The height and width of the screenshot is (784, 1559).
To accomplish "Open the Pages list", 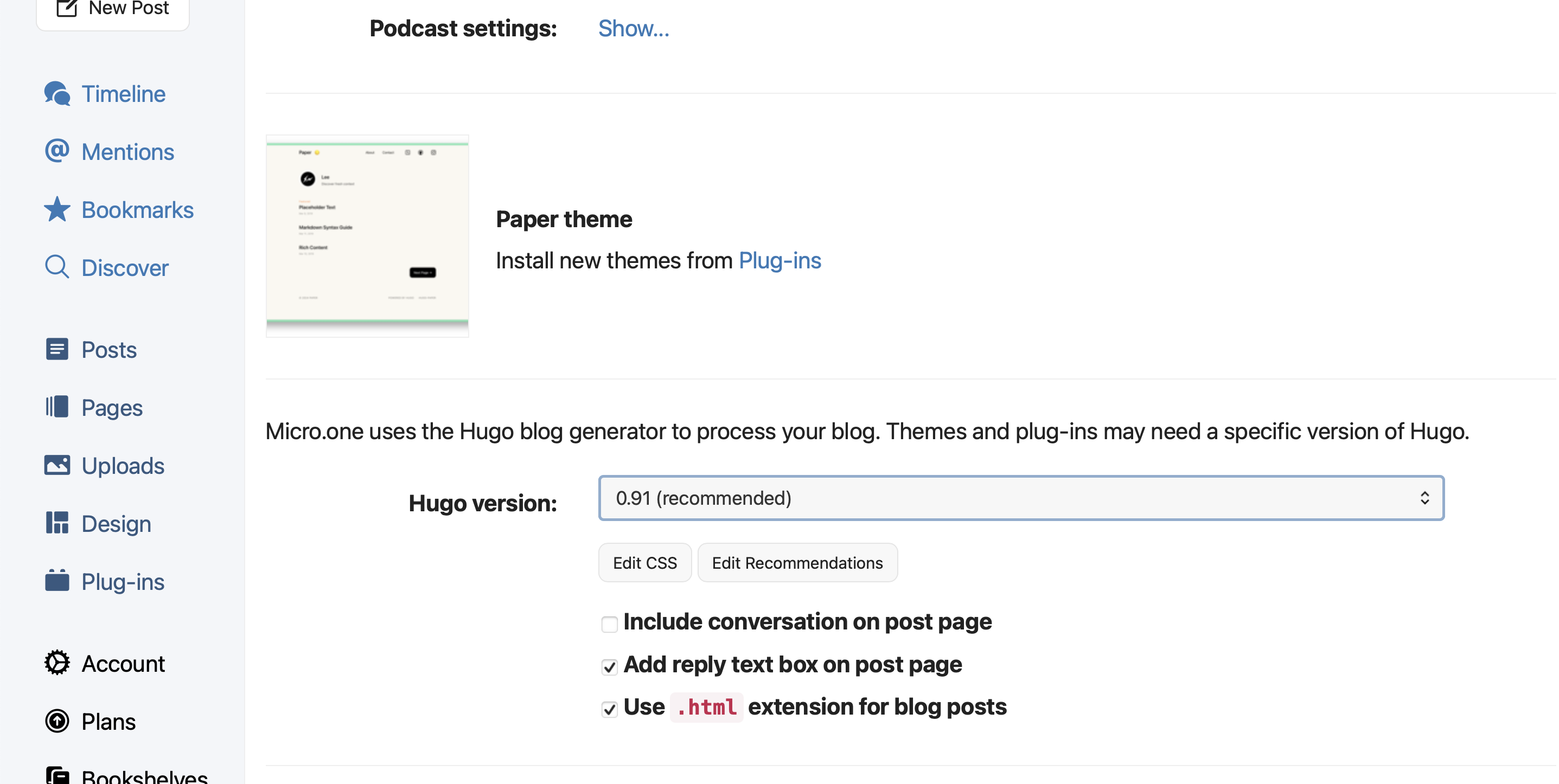I will tap(112, 408).
